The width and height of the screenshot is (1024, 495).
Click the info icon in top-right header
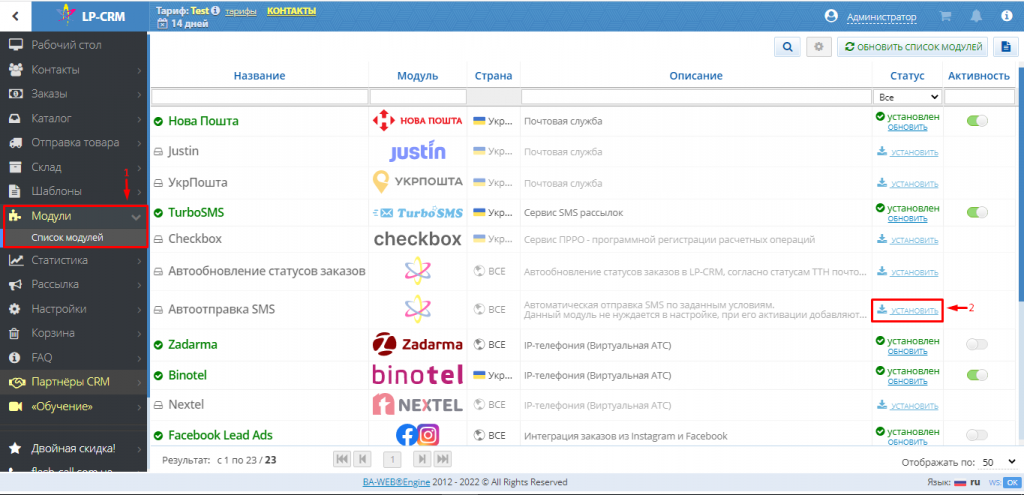tap(1006, 17)
